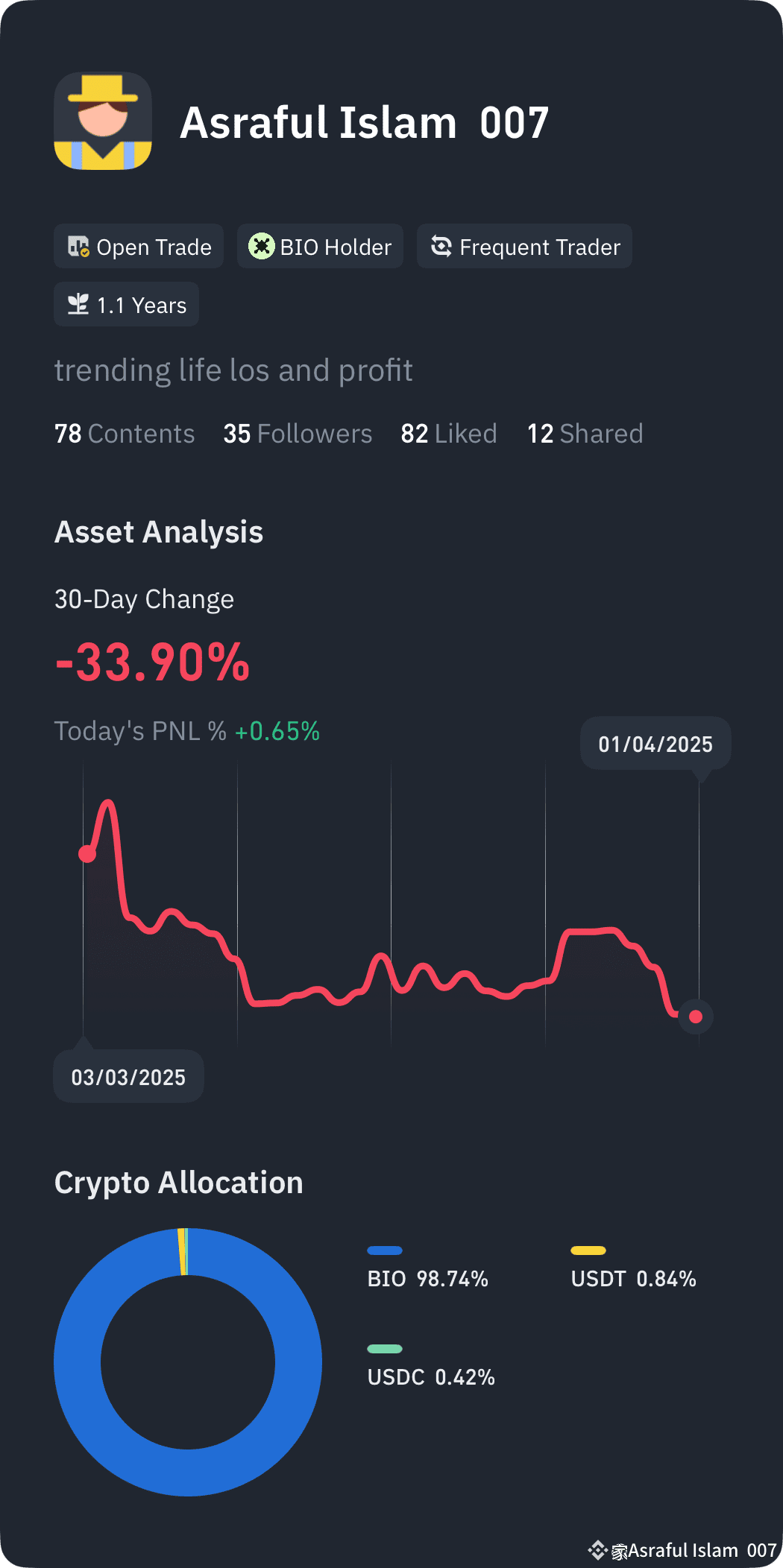
Task: Click the 03/03/2025 date tooltip
Action: [x=128, y=1077]
